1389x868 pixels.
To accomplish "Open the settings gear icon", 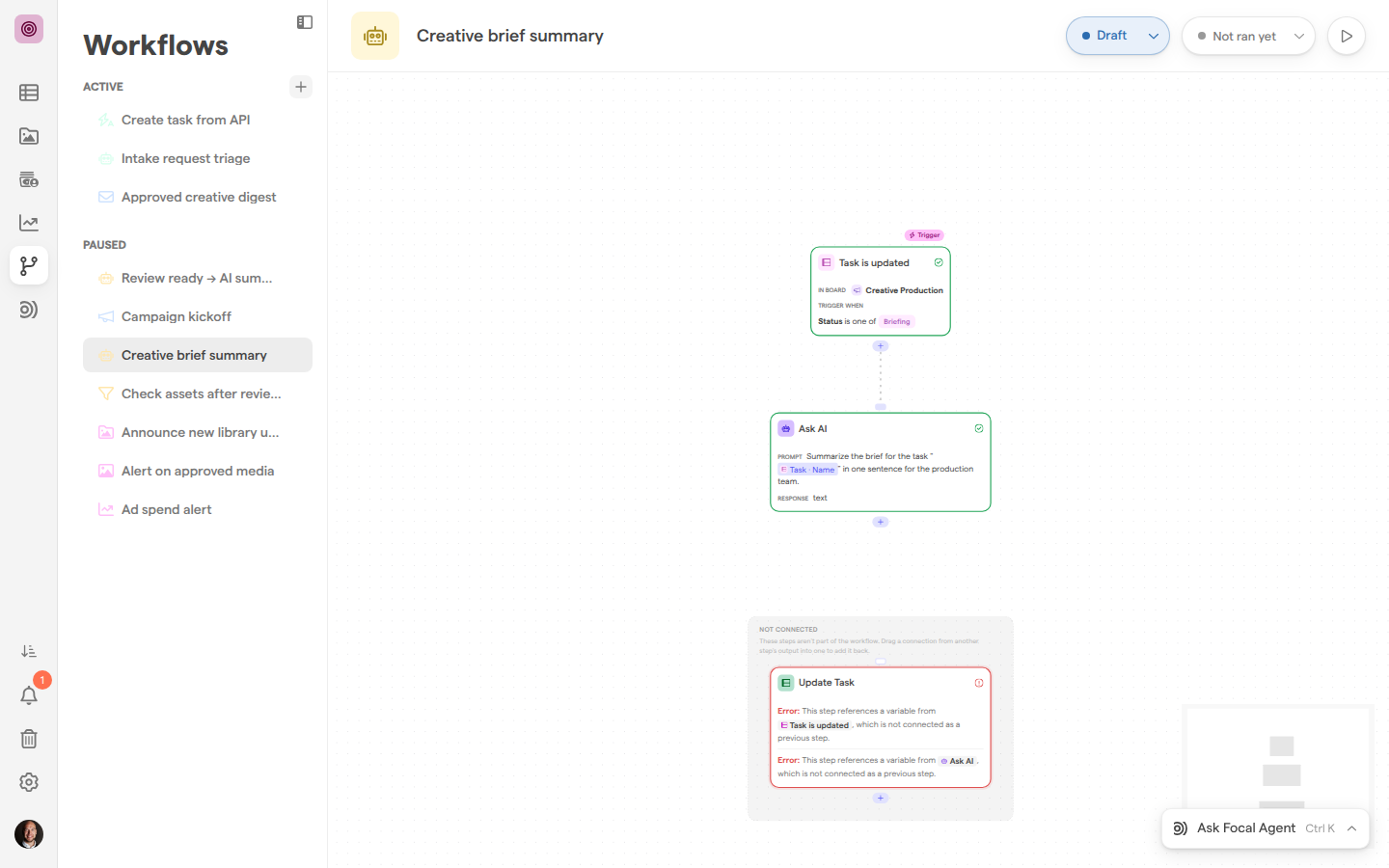I will pos(29,782).
